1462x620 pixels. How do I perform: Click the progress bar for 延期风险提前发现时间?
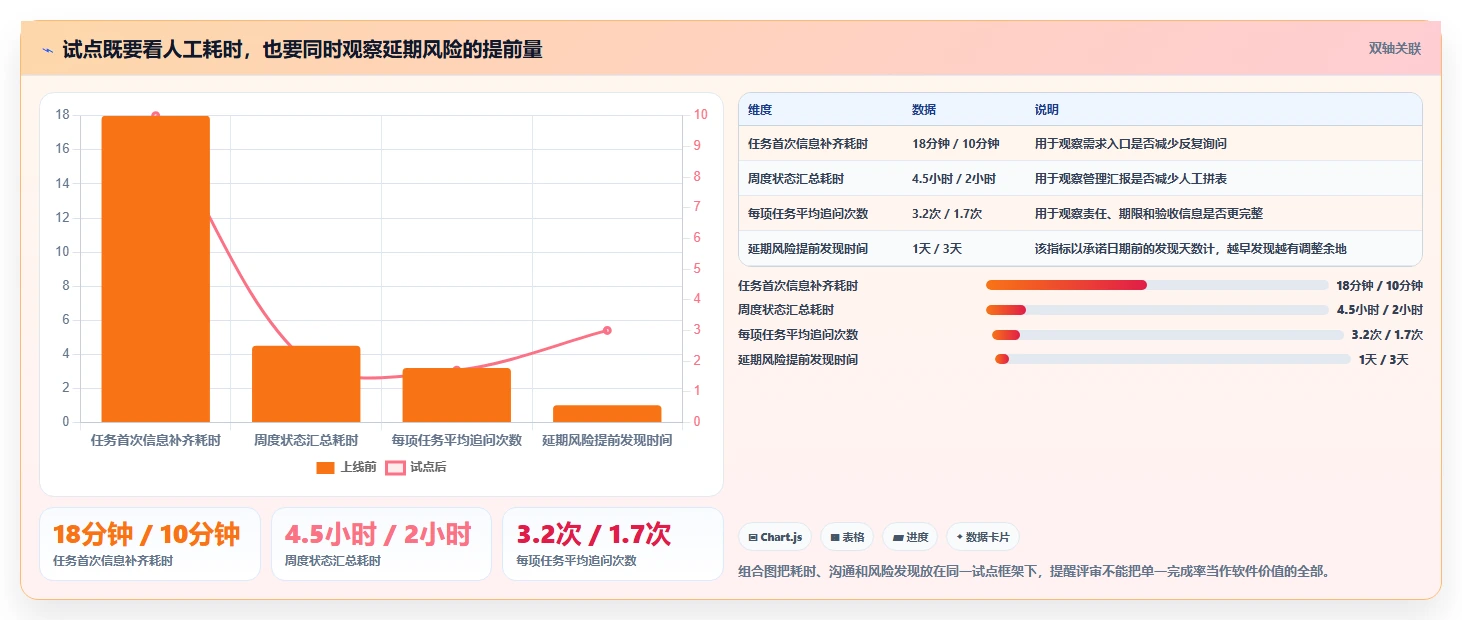point(1173,359)
